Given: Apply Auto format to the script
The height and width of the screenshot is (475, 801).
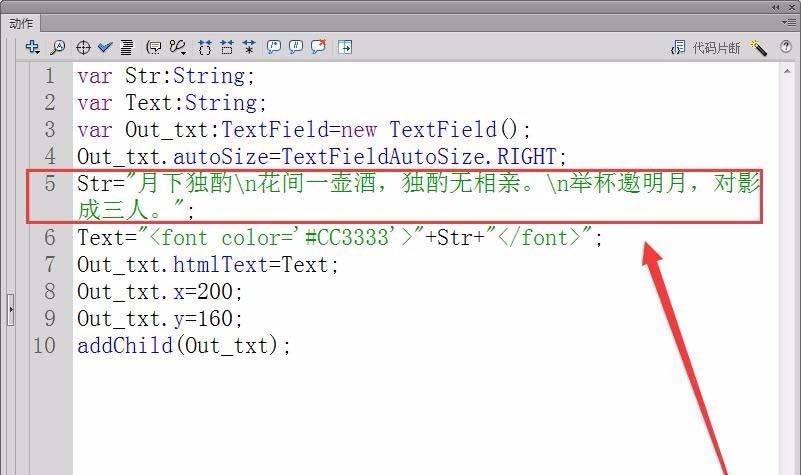Looking at the screenshot, I should pyautogui.click(x=127, y=48).
